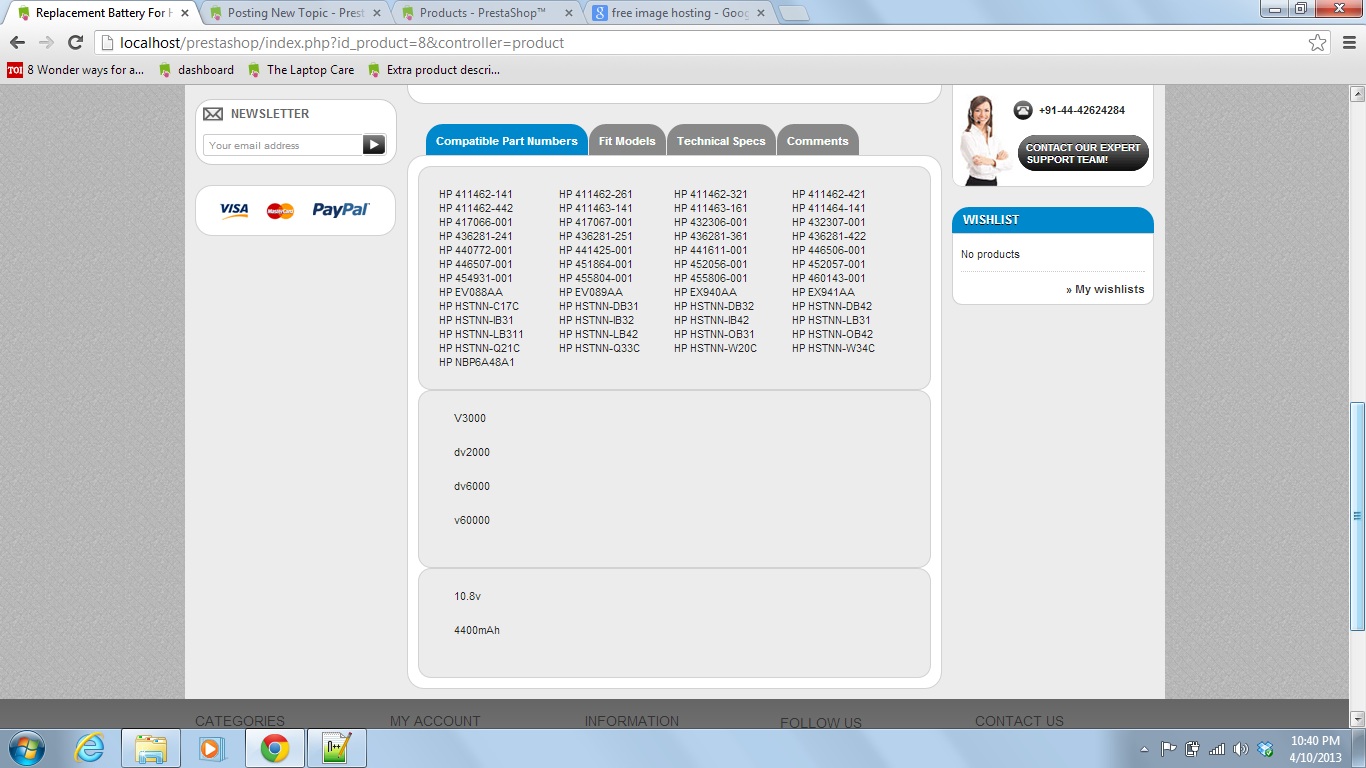Open the Action Center flag icon
Viewport: 1366px width, 768px height.
pyautogui.click(x=1168, y=749)
